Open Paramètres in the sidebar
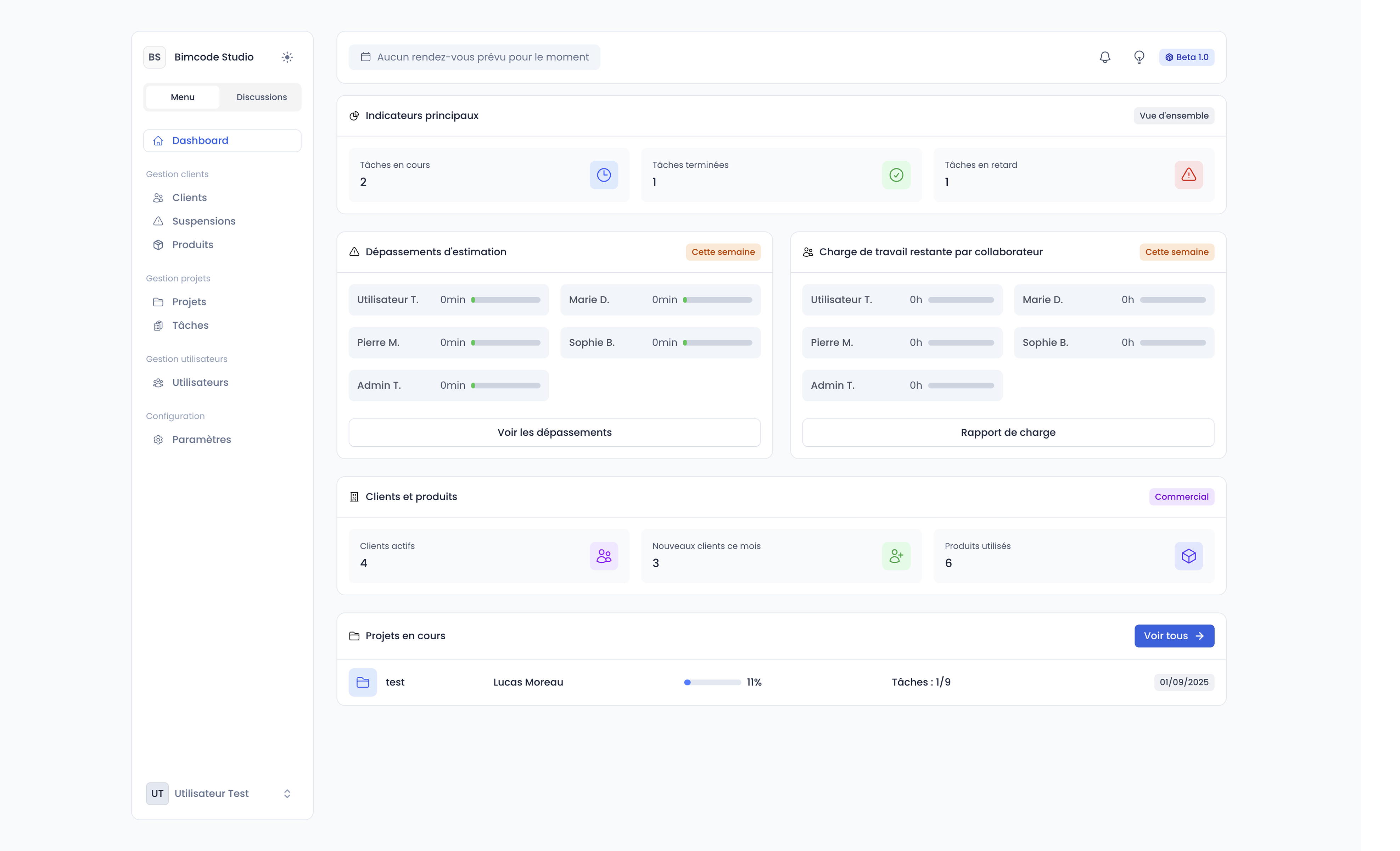Viewport: 1400px width, 851px height. [222, 440]
